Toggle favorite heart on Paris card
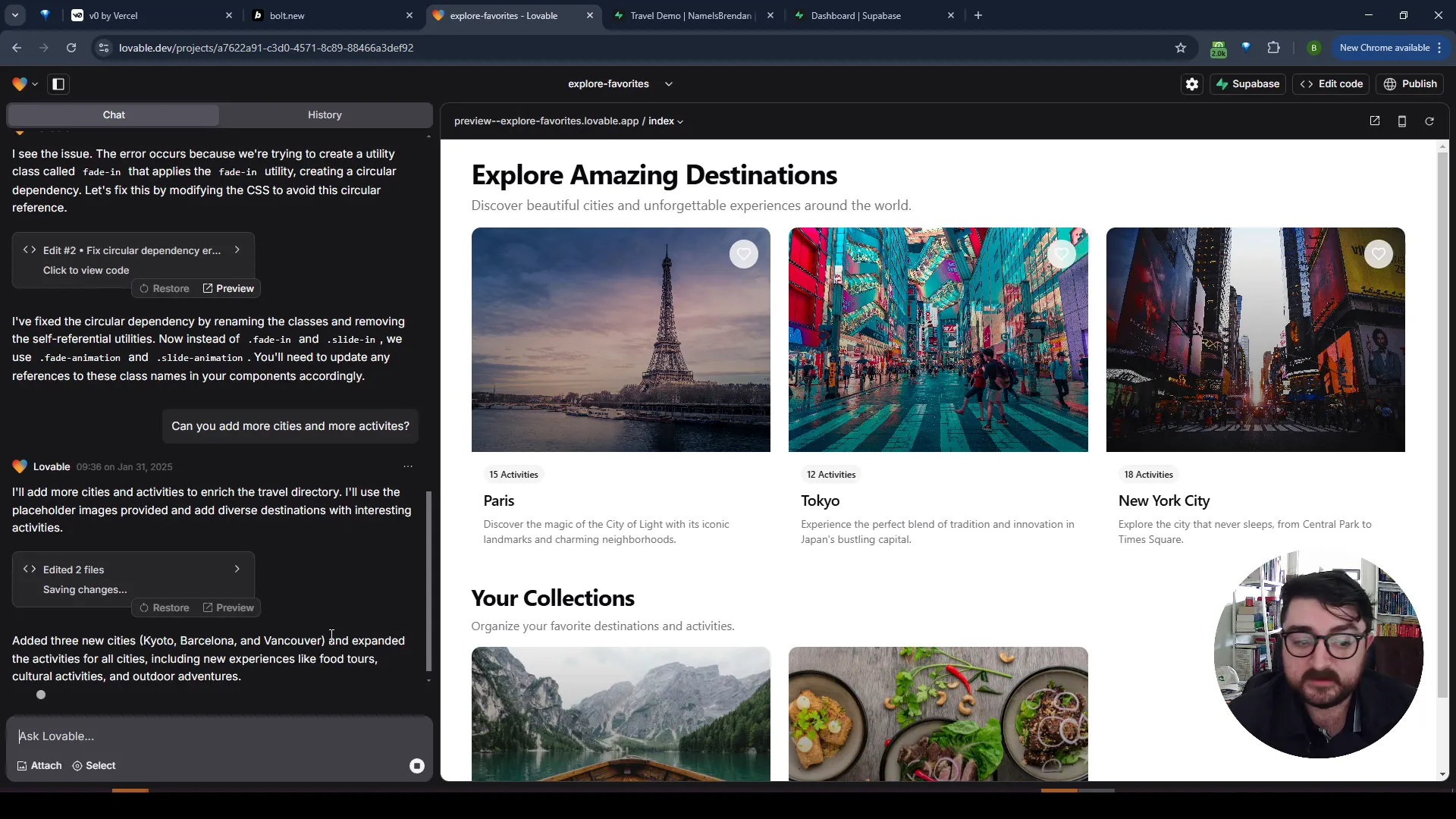 [x=744, y=254]
